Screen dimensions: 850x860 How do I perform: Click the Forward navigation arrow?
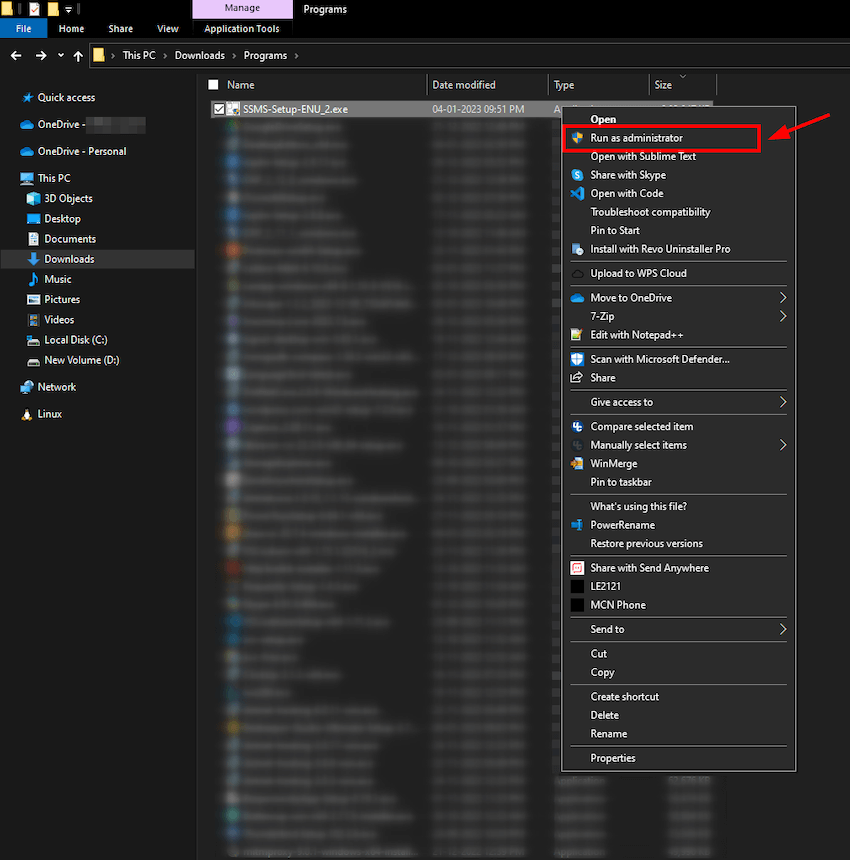click(41, 55)
